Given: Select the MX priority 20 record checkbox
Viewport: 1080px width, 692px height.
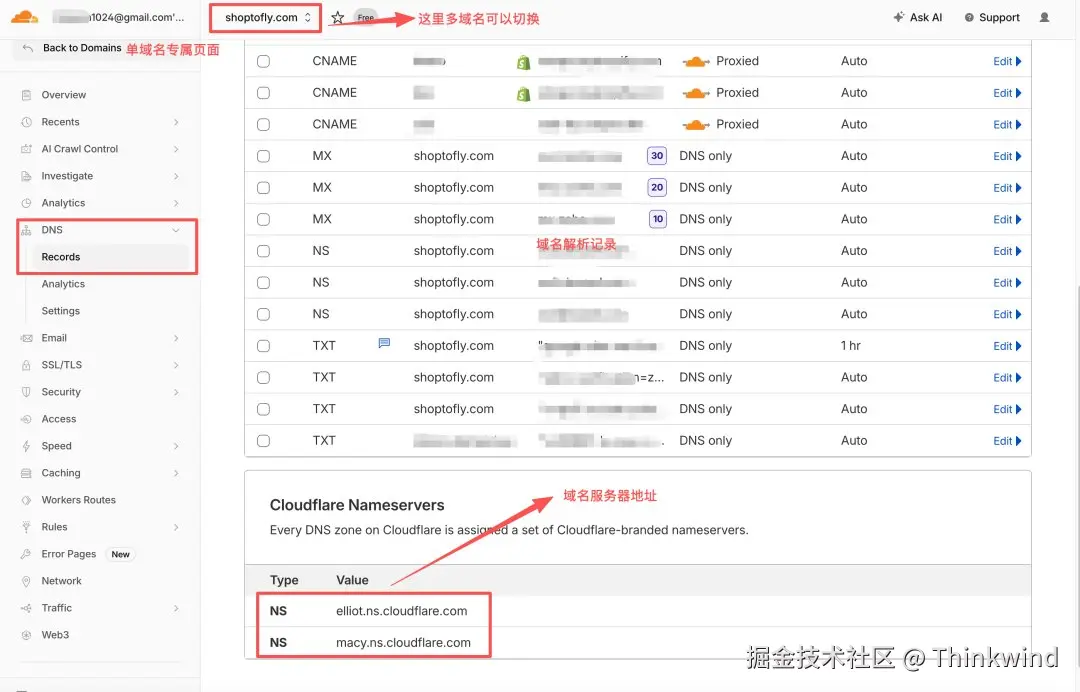Looking at the screenshot, I should click(263, 188).
